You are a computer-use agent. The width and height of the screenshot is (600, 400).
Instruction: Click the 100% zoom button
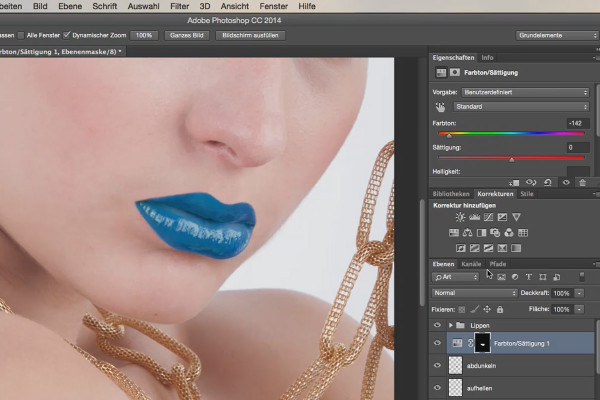pyautogui.click(x=144, y=35)
